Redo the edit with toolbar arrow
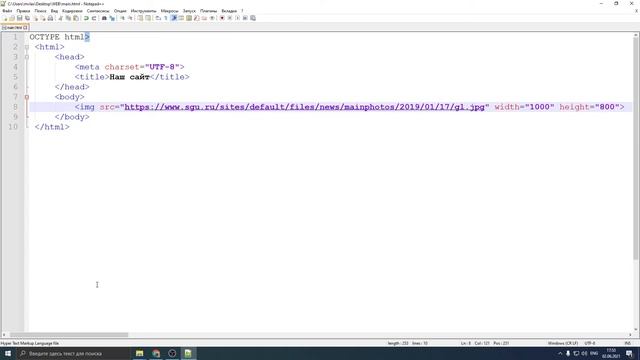The image size is (640, 360). tap(94, 18)
